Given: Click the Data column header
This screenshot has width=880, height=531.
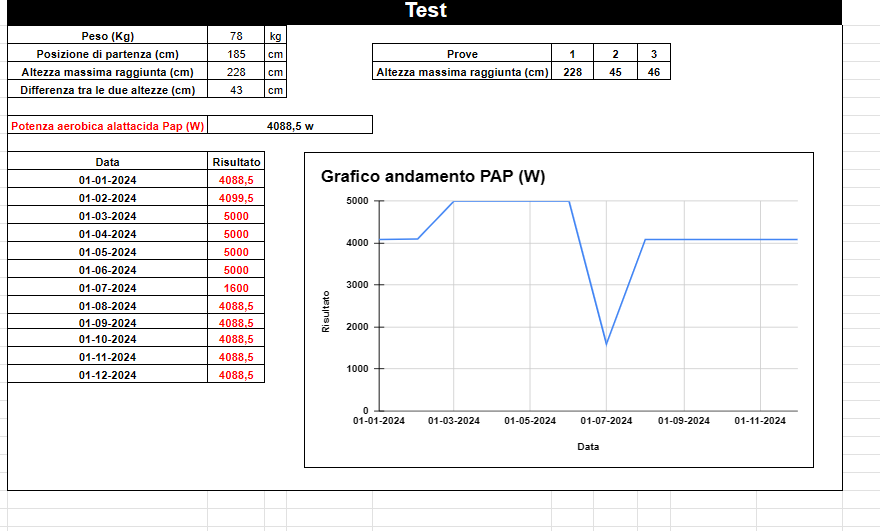Looking at the screenshot, I should 107,161.
